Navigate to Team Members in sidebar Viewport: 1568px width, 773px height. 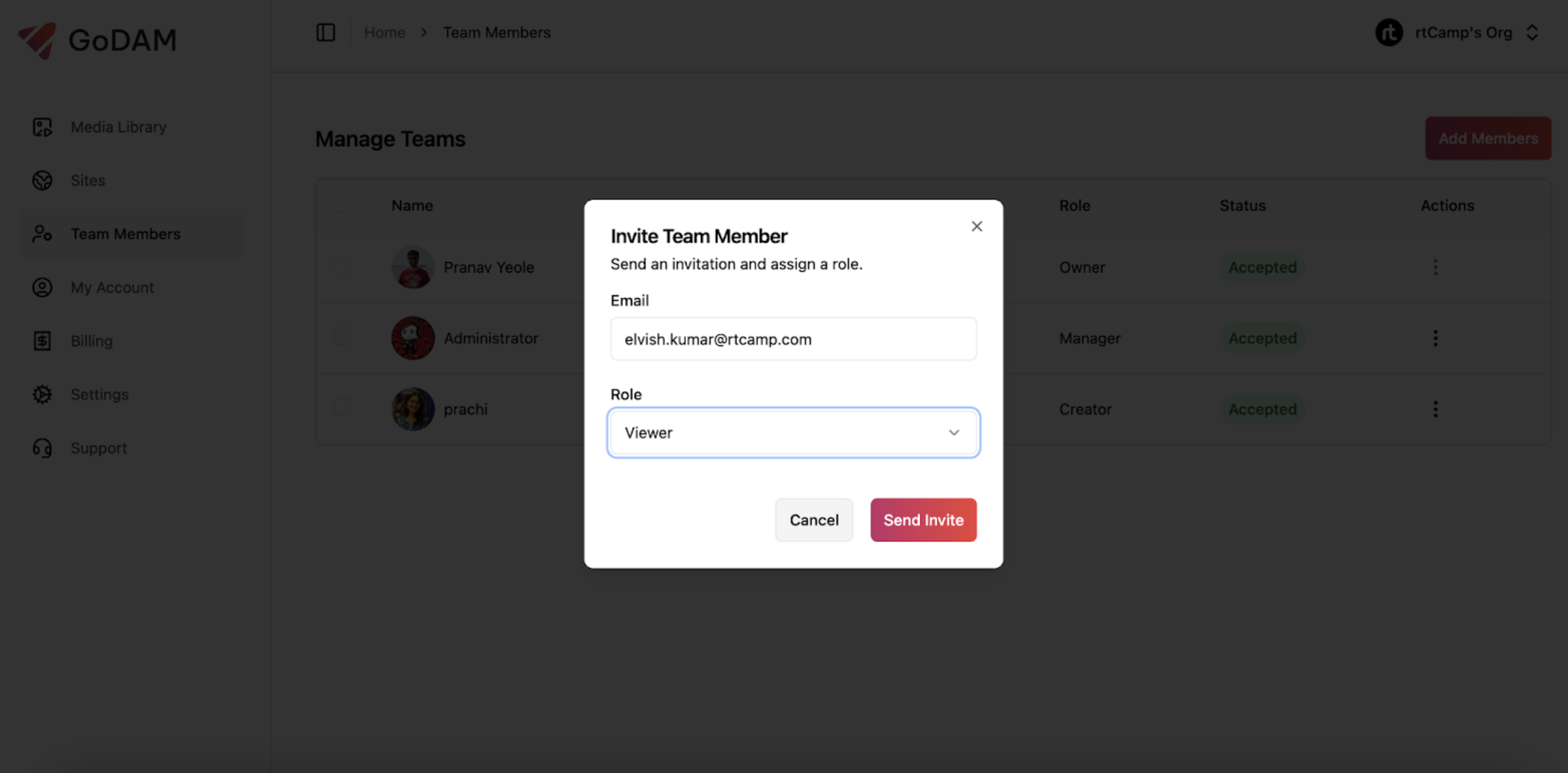point(125,234)
